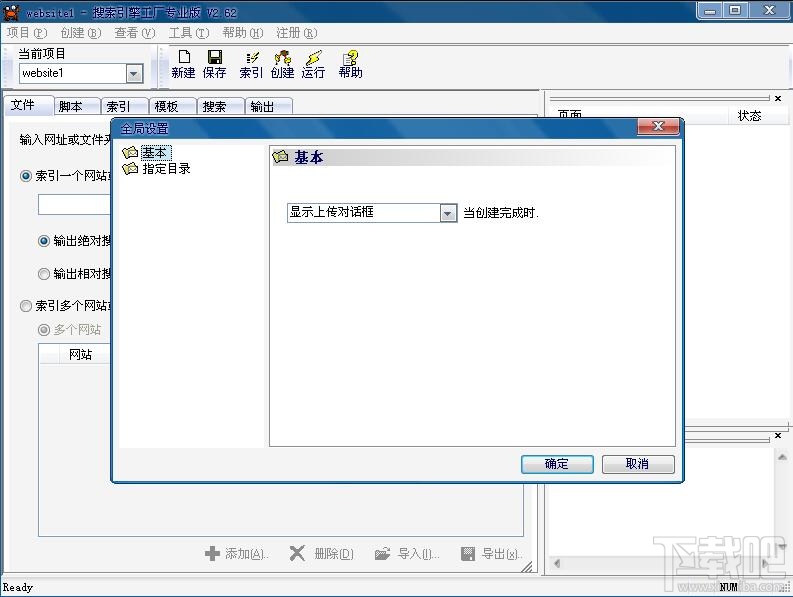
Task: Close the 全局设置 dialog with X
Action: (x=657, y=126)
